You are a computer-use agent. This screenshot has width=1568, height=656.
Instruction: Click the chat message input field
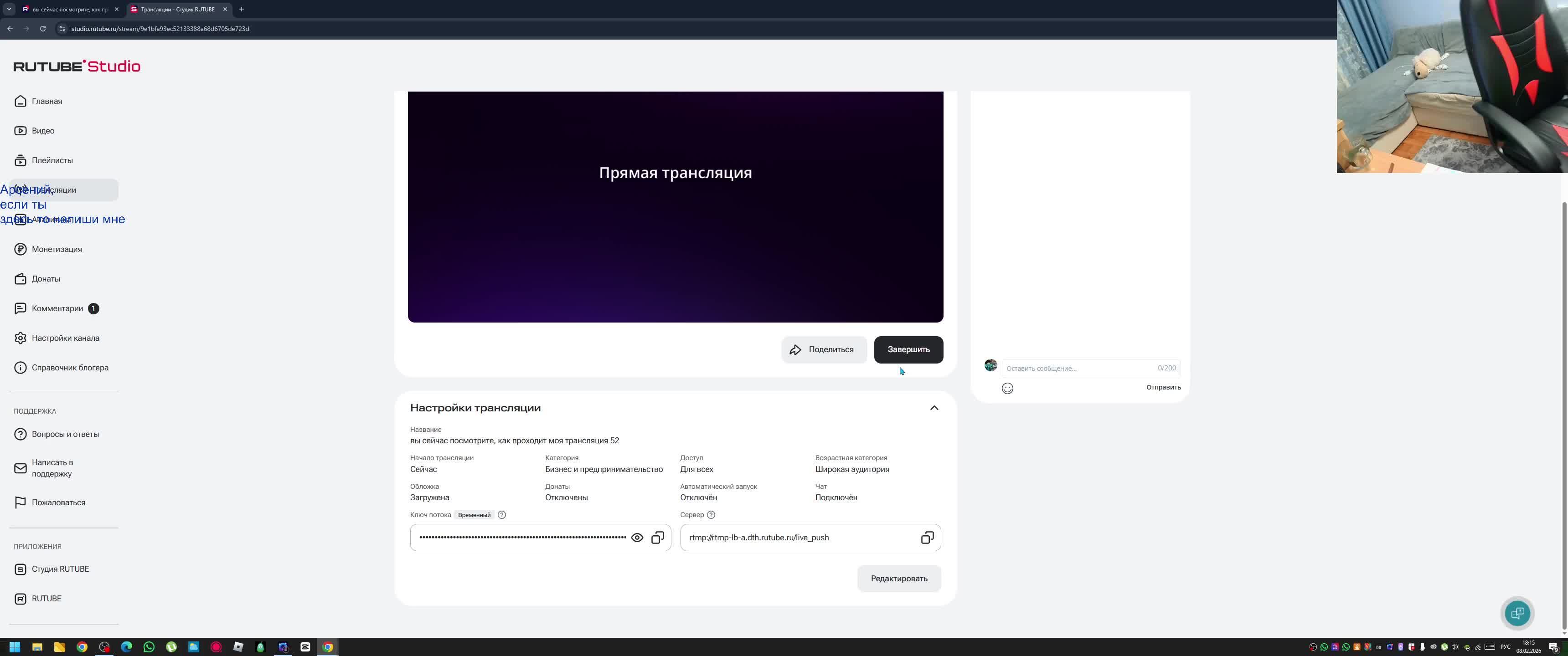click(x=1078, y=368)
